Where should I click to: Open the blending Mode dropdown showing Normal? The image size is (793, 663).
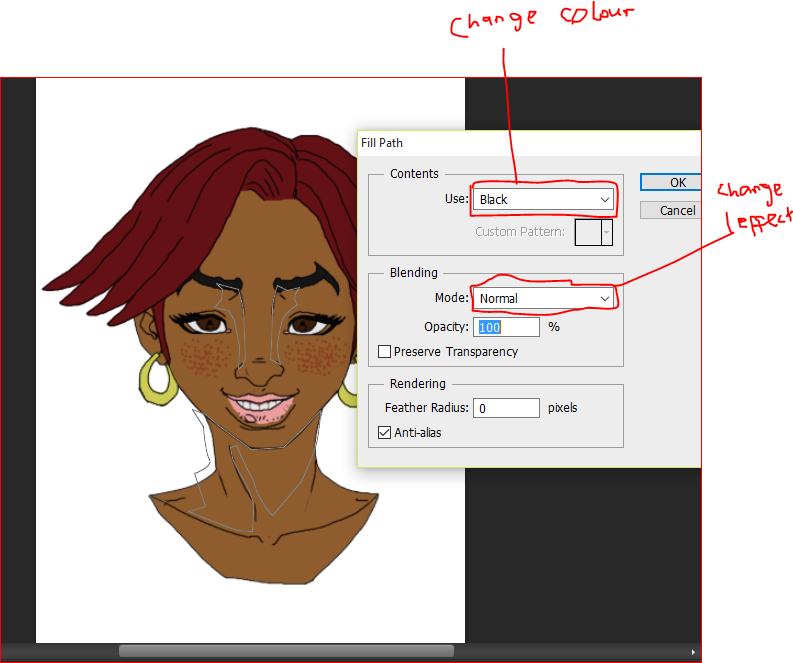543,298
